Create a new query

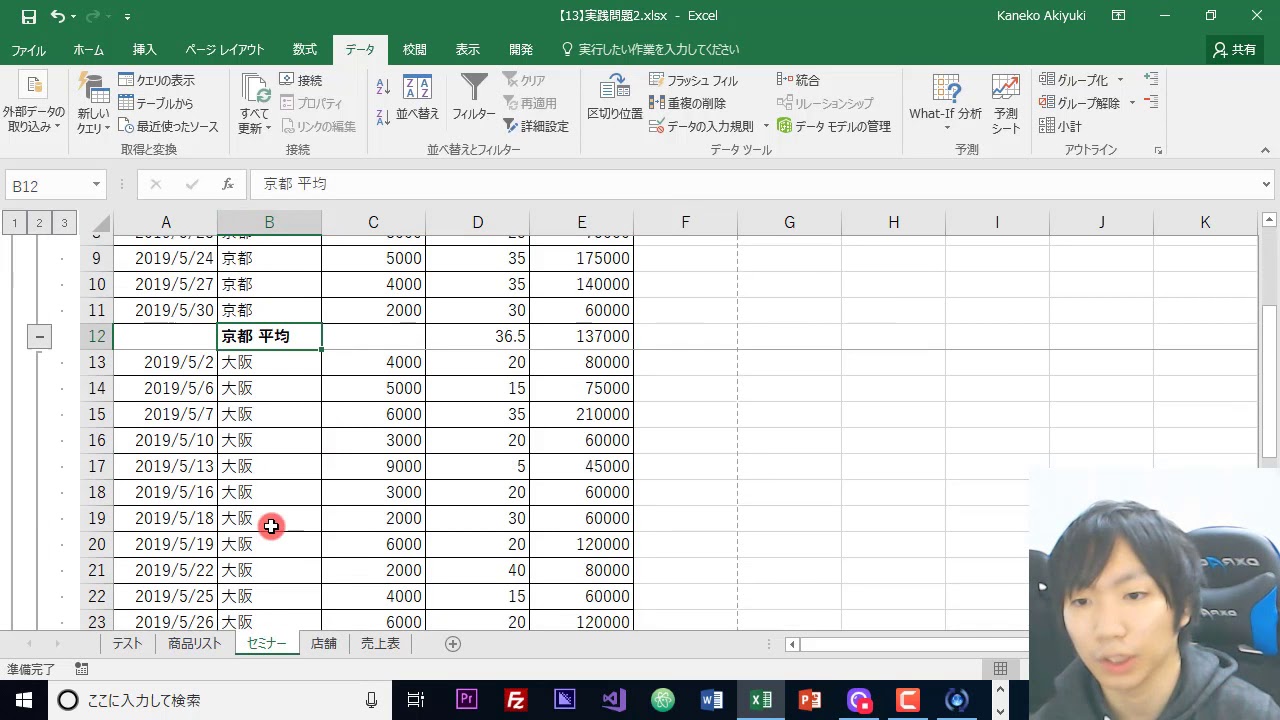pos(93,104)
